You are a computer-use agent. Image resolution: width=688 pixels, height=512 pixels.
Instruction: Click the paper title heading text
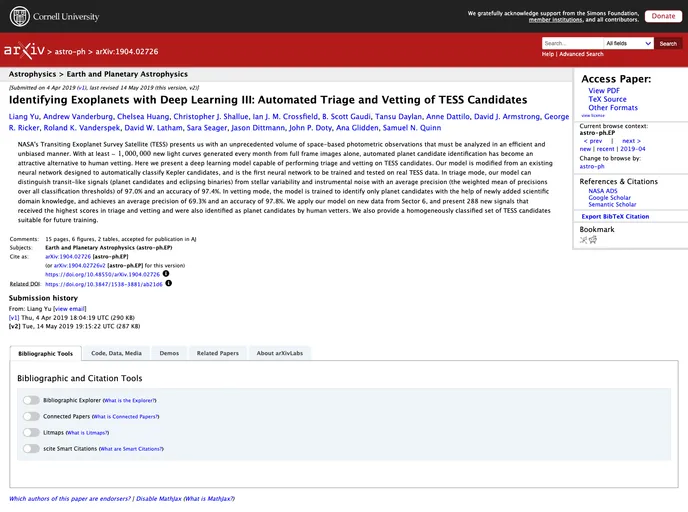pyautogui.click(x=268, y=100)
